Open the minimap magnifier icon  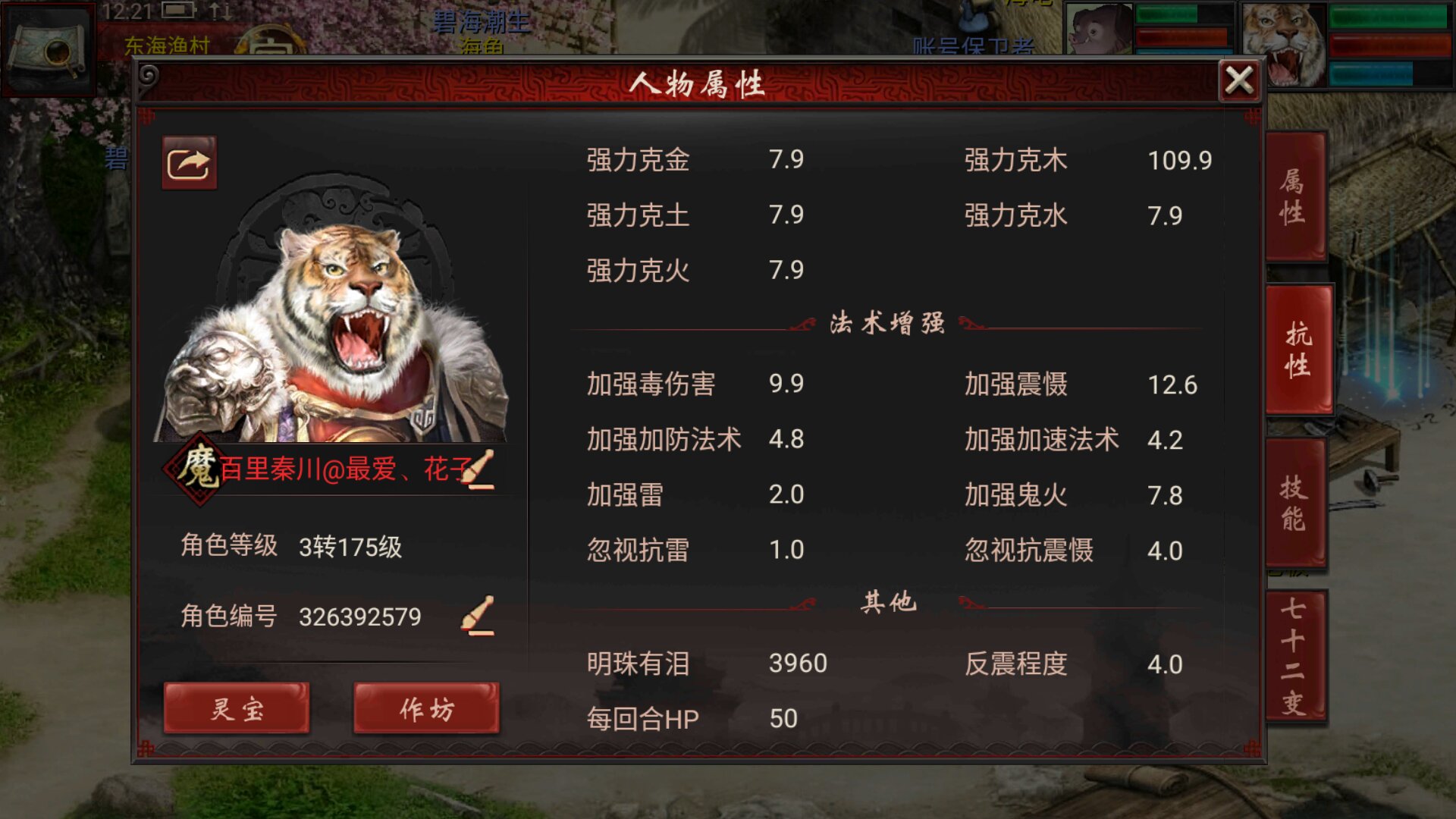pos(47,50)
